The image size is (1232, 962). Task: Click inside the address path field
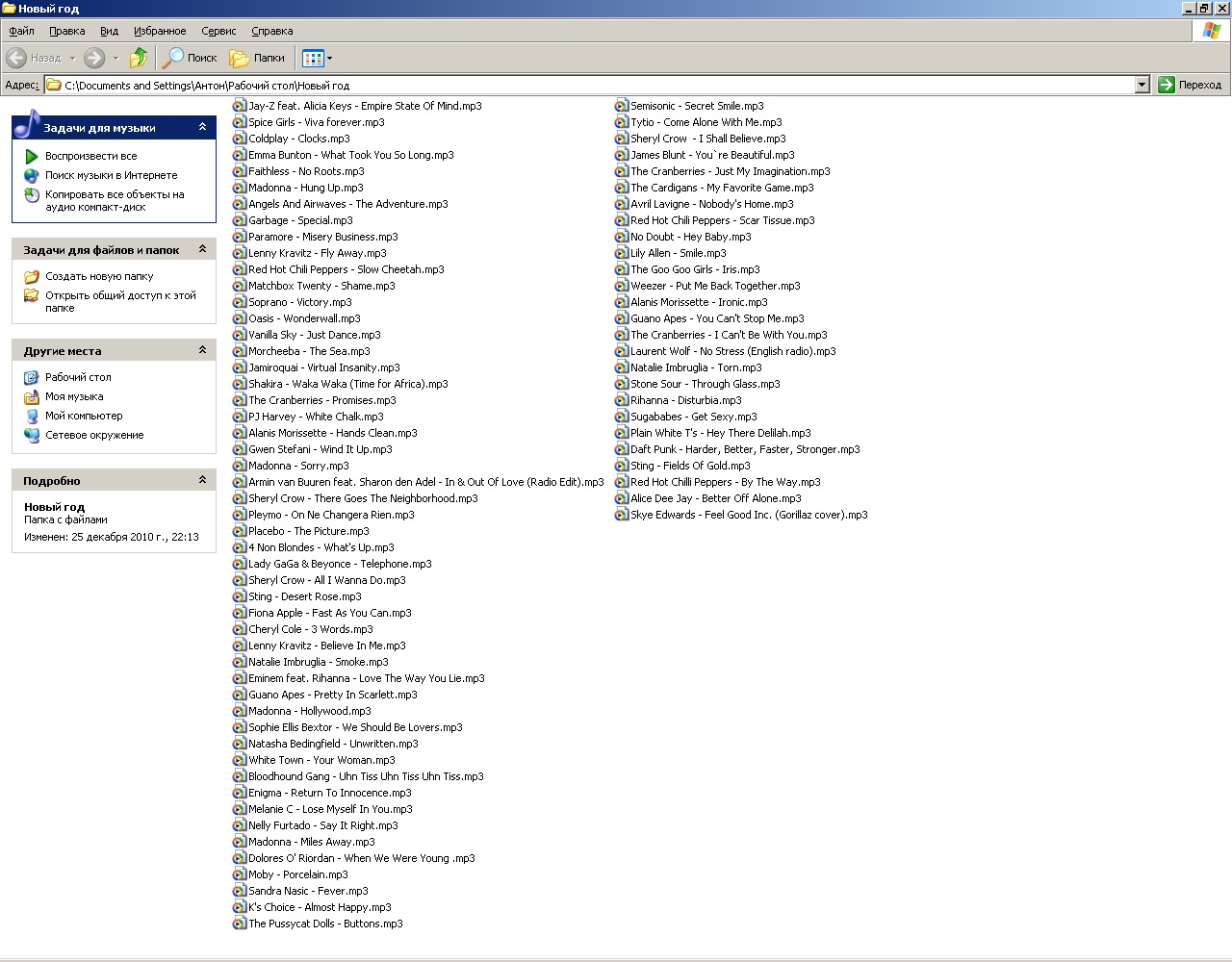(577, 85)
